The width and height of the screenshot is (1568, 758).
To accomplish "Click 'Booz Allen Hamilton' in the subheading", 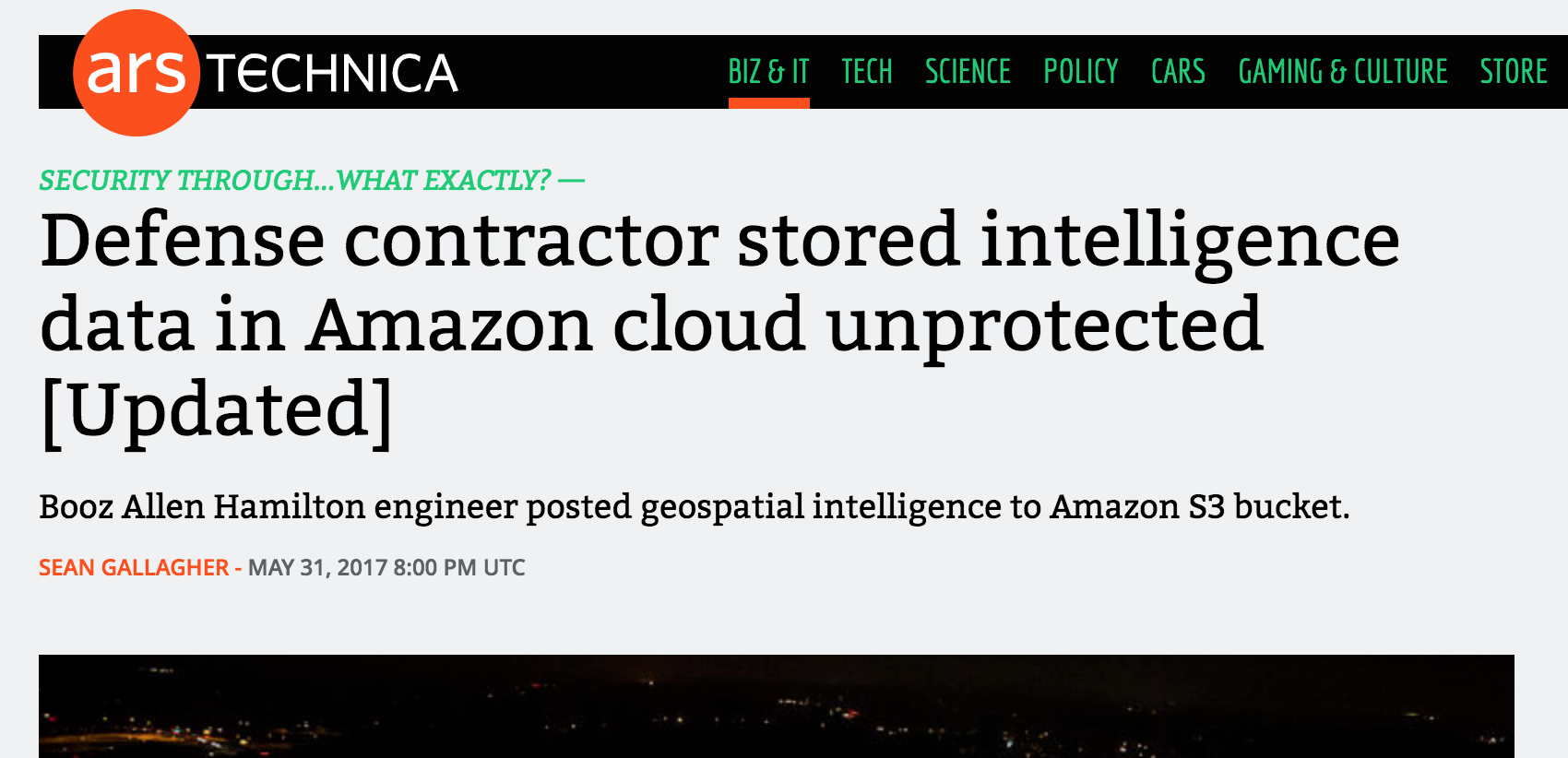I will pyautogui.click(x=202, y=507).
